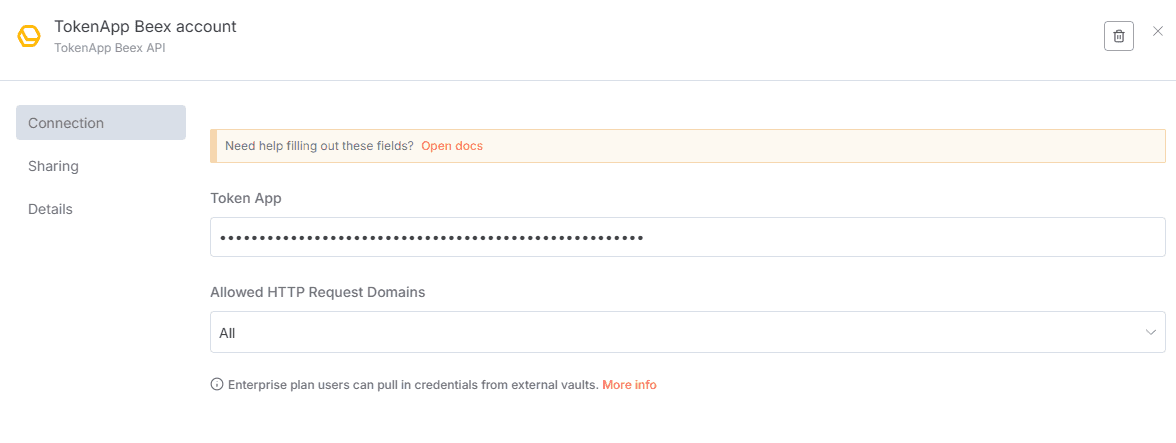Focus the Token App input field
Viewport: 1176px width, 443px height.
tap(900, 237)
